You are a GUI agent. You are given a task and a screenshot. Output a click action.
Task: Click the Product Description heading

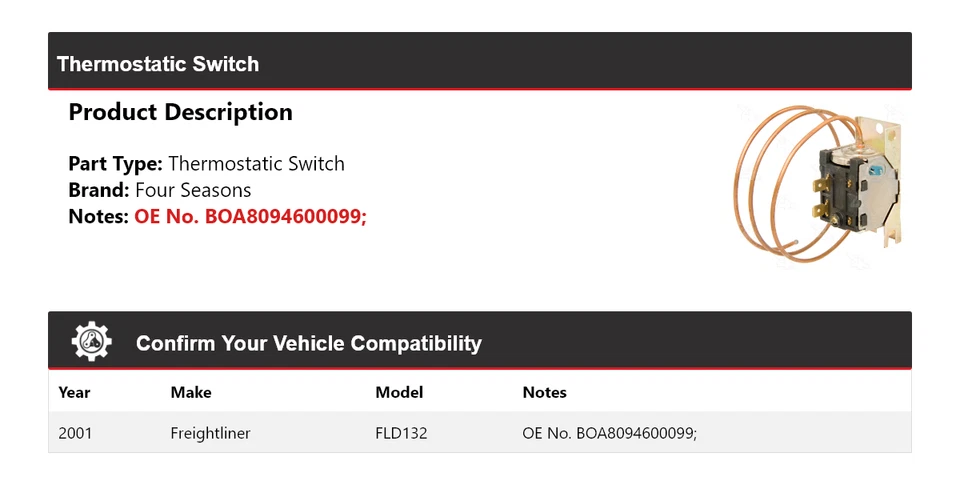(180, 112)
